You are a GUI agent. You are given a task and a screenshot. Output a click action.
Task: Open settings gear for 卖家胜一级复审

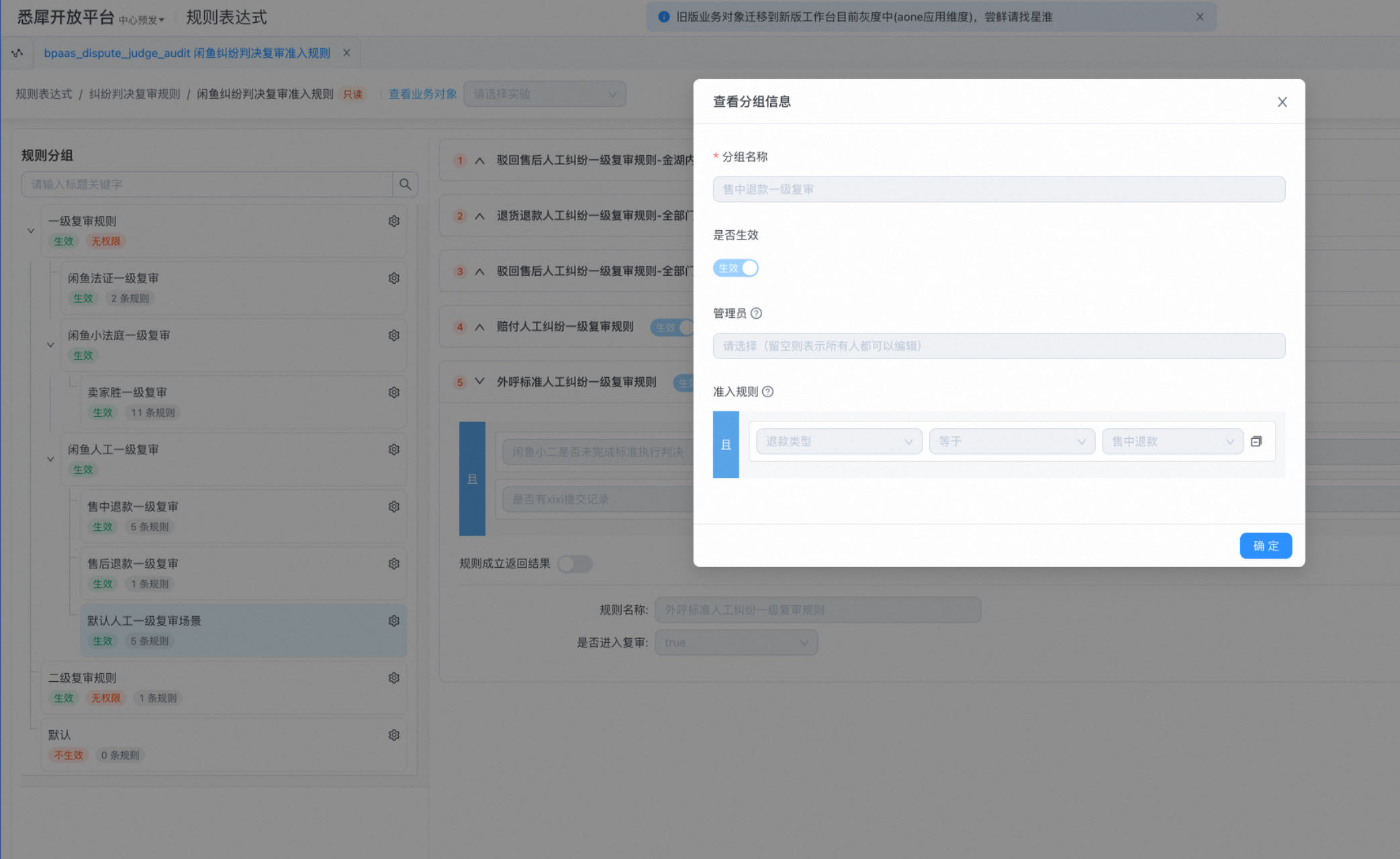point(394,393)
